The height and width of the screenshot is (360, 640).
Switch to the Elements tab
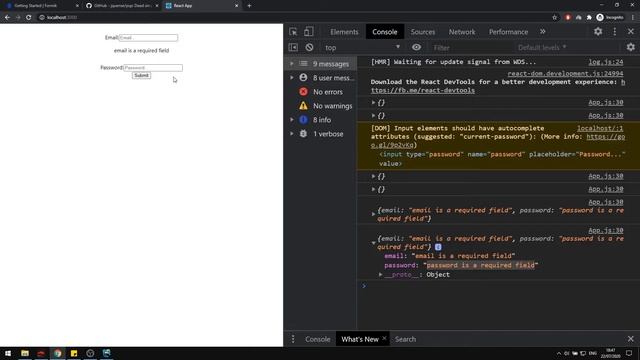tap(344, 32)
